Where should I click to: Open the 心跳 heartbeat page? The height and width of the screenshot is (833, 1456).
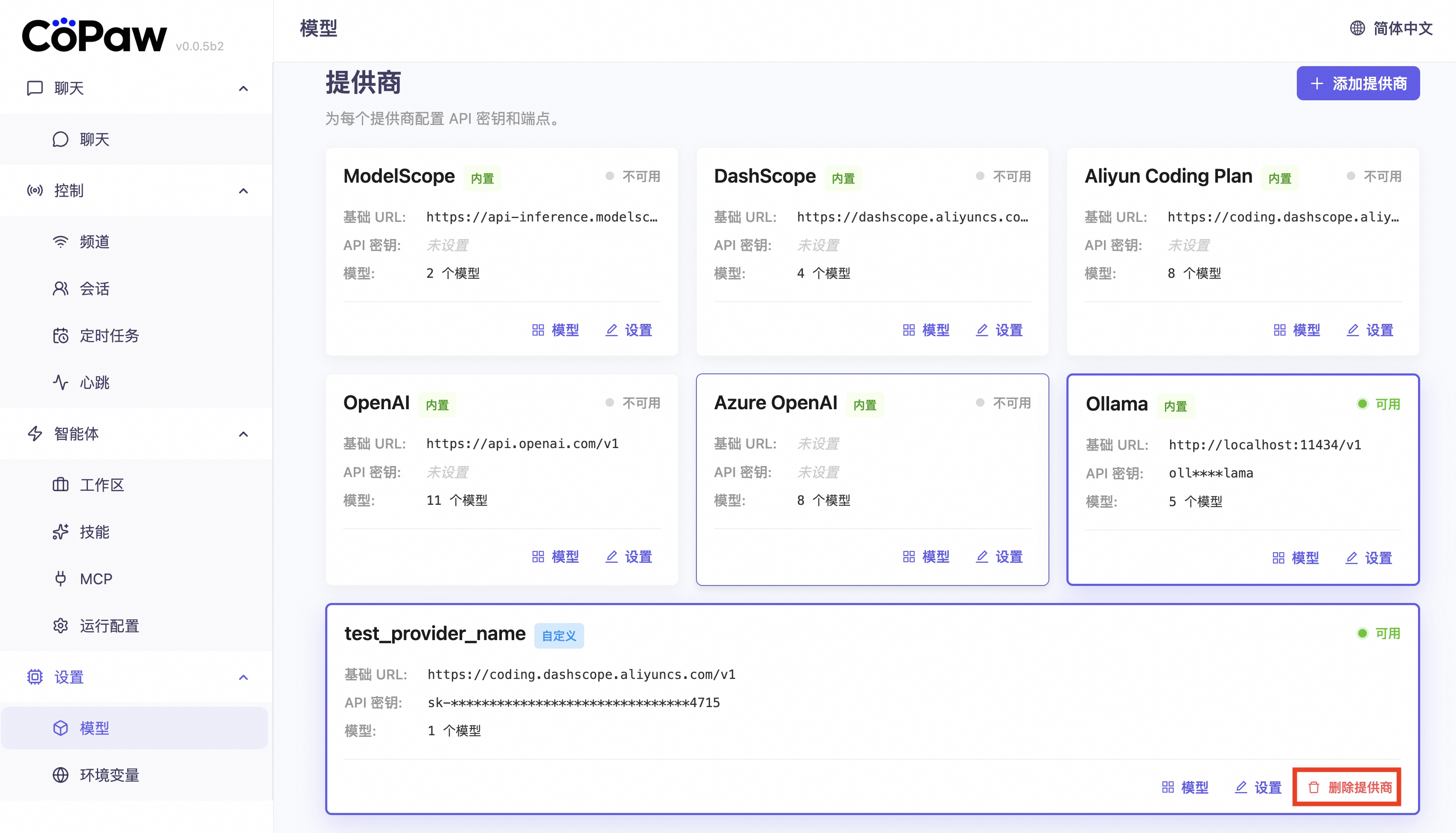(94, 382)
